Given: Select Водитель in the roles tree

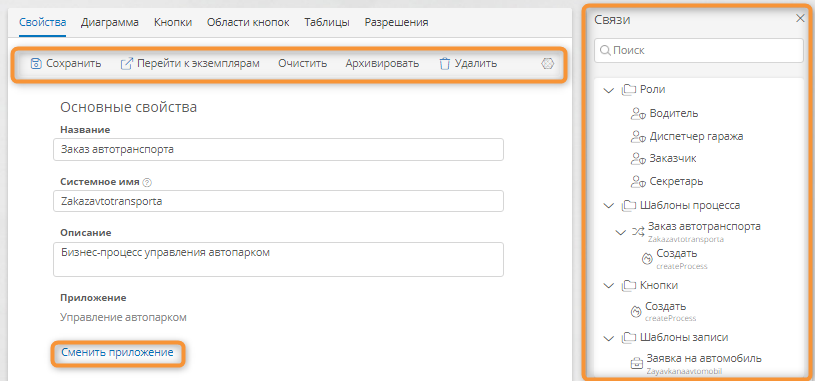Looking at the screenshot, I should (674, 113).
